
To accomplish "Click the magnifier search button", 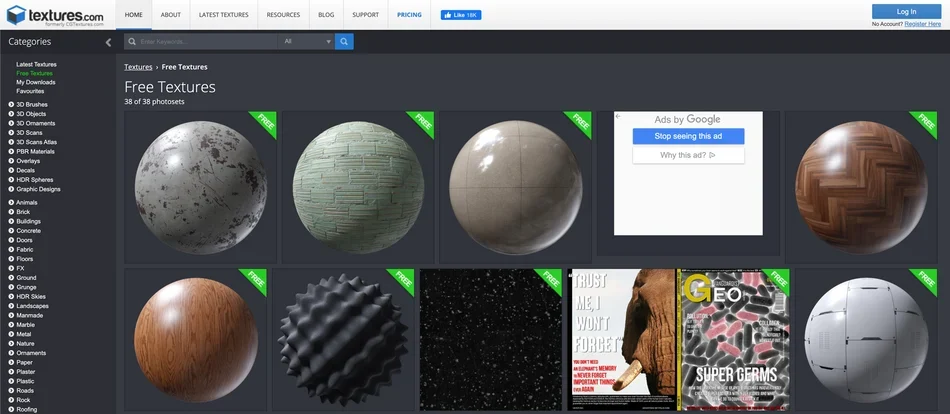I will tap(344, 41).
